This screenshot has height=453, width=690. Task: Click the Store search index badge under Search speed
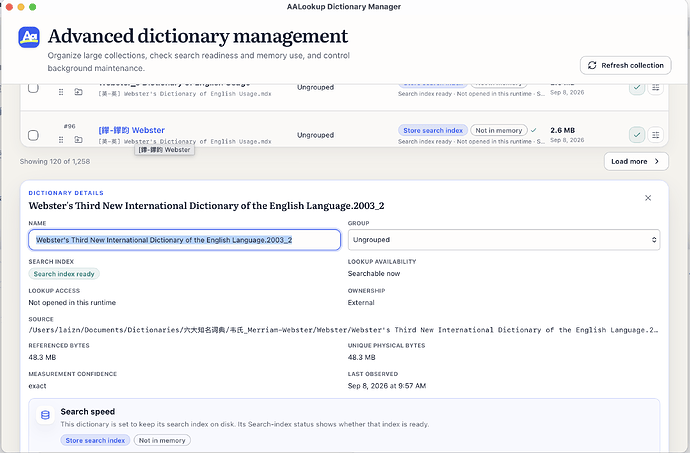[95, 440]
